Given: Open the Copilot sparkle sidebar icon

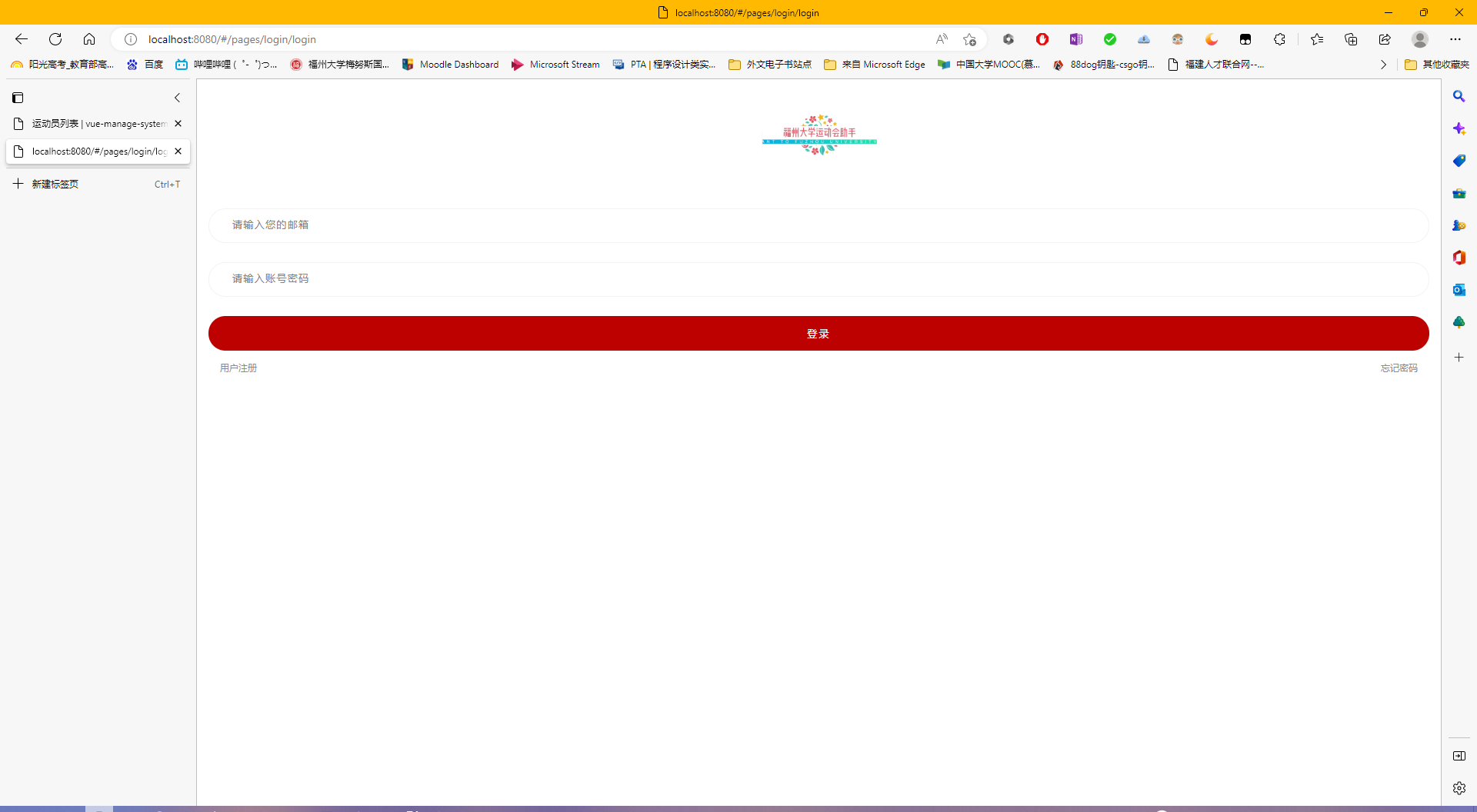Looking at the screenshot, I should 1459,128.
